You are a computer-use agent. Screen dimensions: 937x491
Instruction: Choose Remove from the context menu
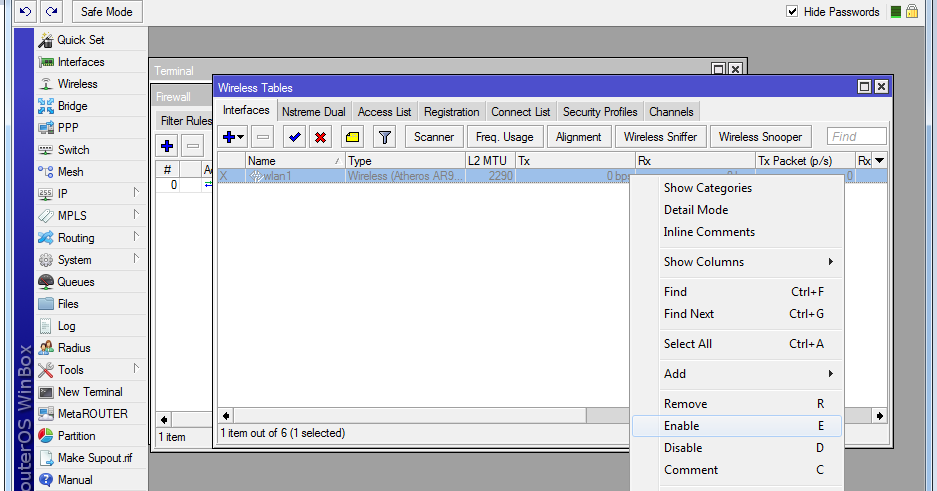737,404
